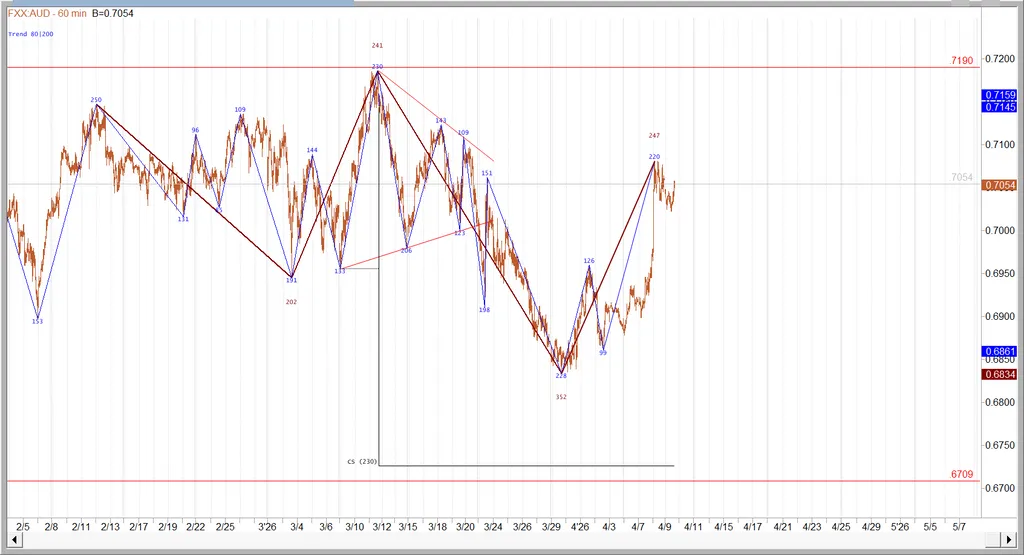Select the red 6709 support level label
This screenshot has width=1024, height=555.
pyautogui.click(x=961, y=474)
